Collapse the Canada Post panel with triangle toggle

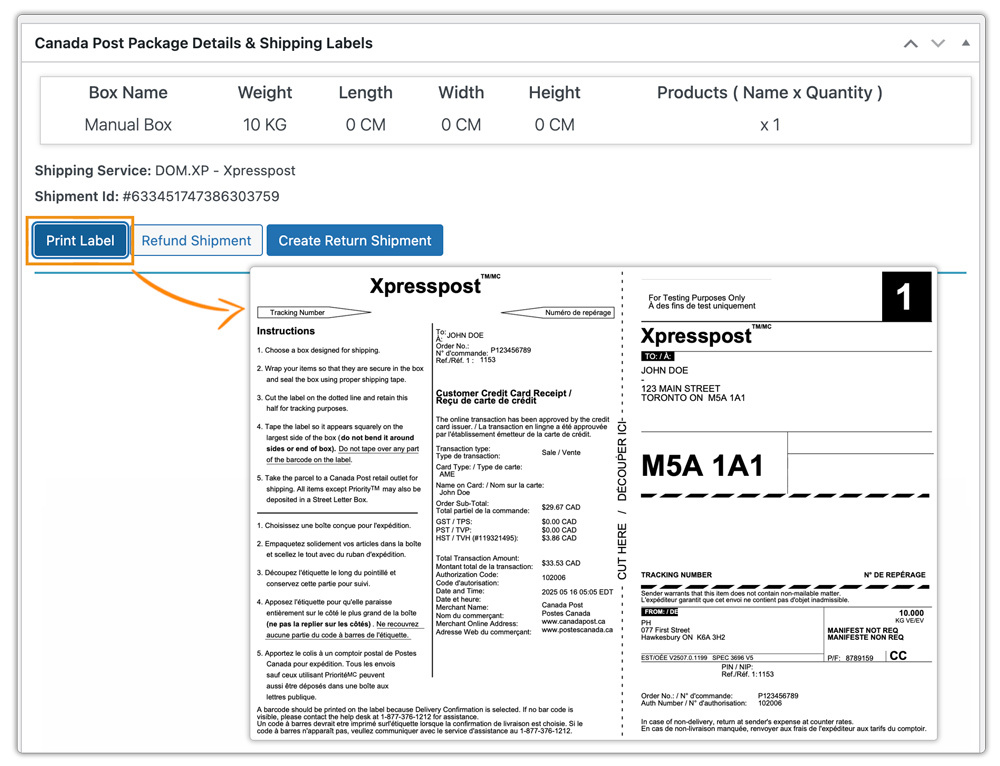966,43
